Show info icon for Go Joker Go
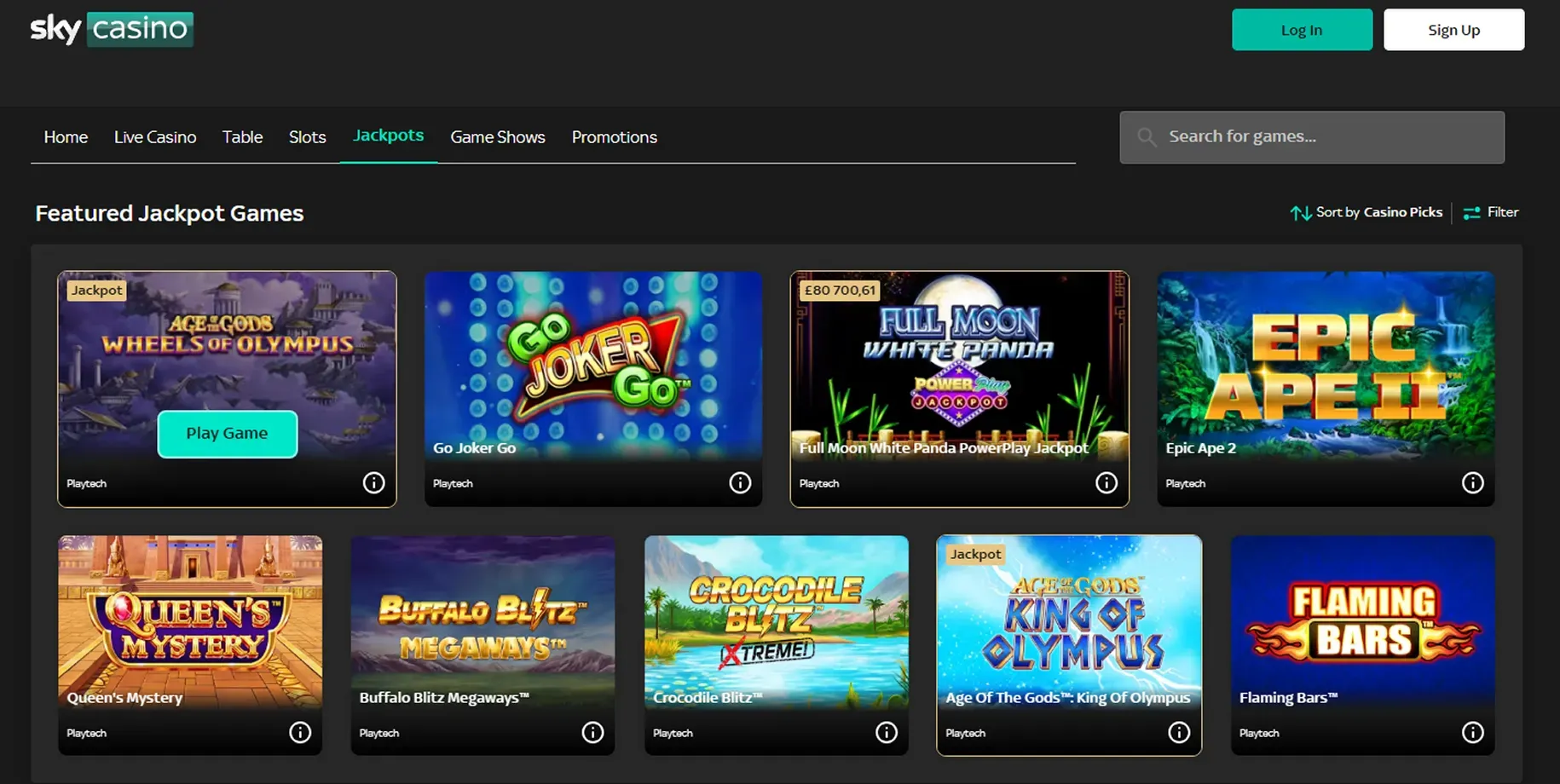Viewport: 1560px width, 784px height. (740, 482)
